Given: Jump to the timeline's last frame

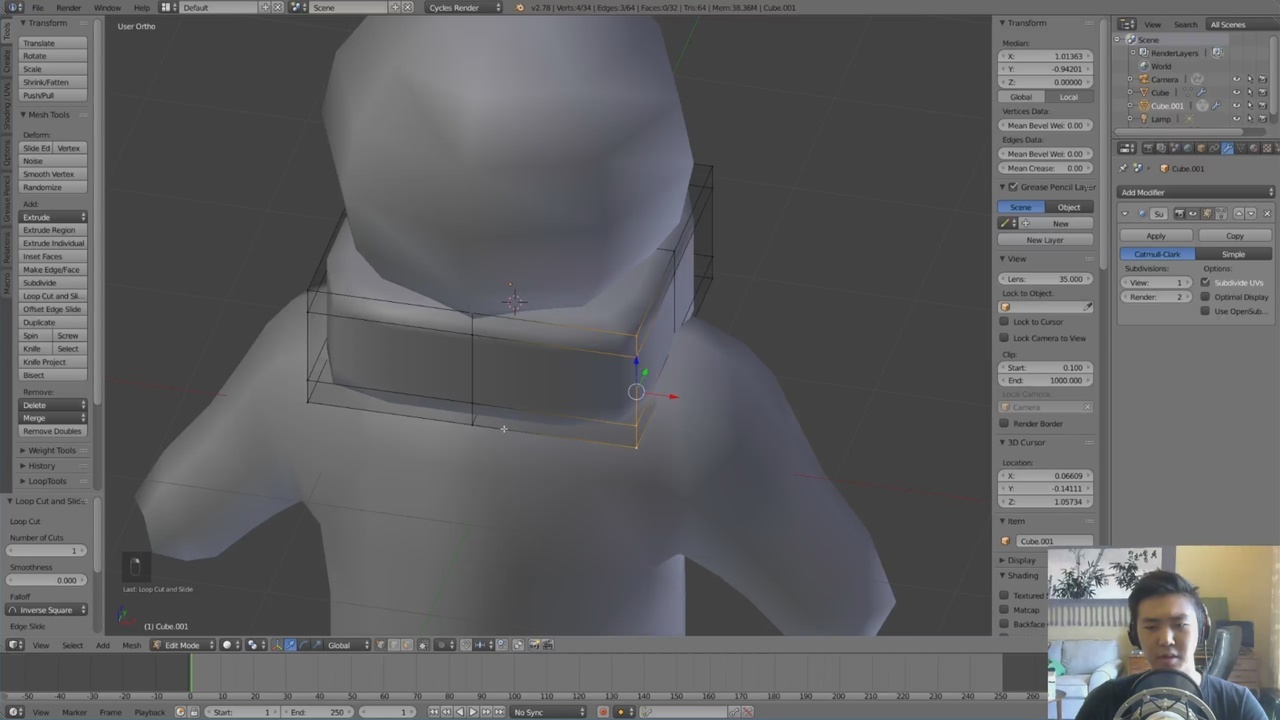Looking at the screenshot, I should [x=500, y=712].
